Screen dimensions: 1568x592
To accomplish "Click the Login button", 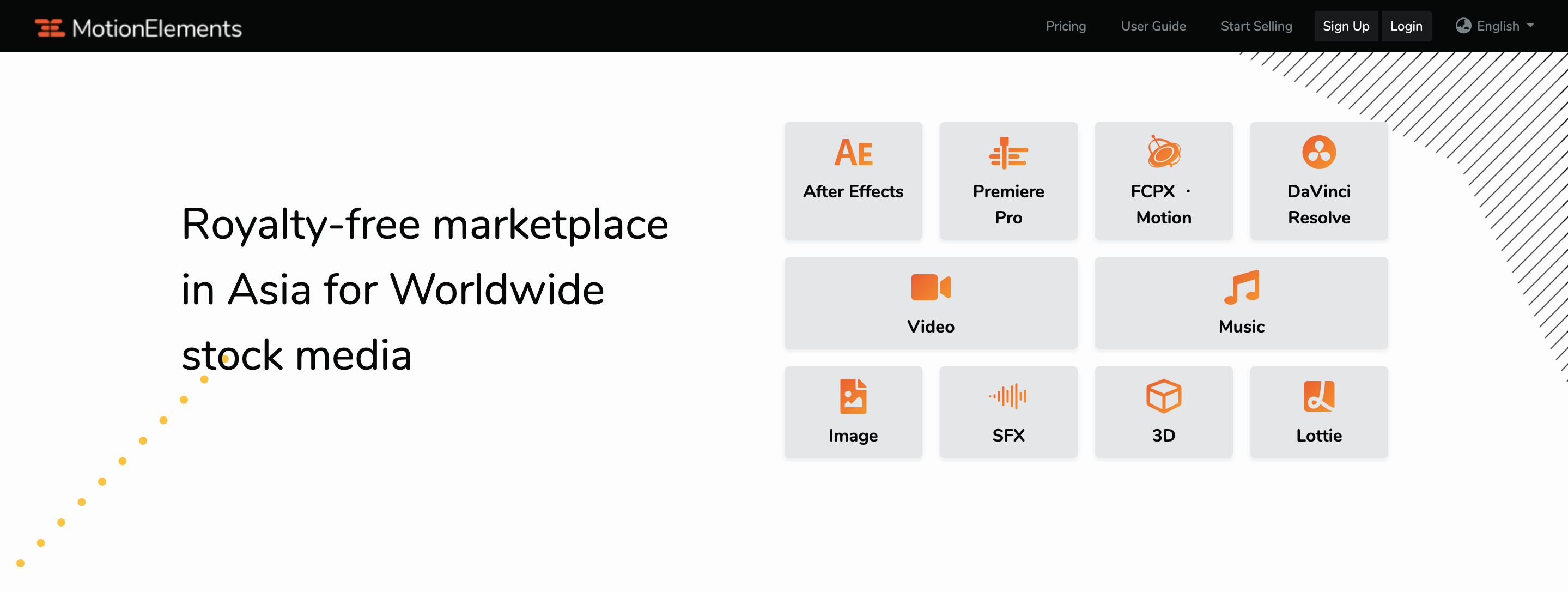I will pyautogui.click(x=1406, y=26).
